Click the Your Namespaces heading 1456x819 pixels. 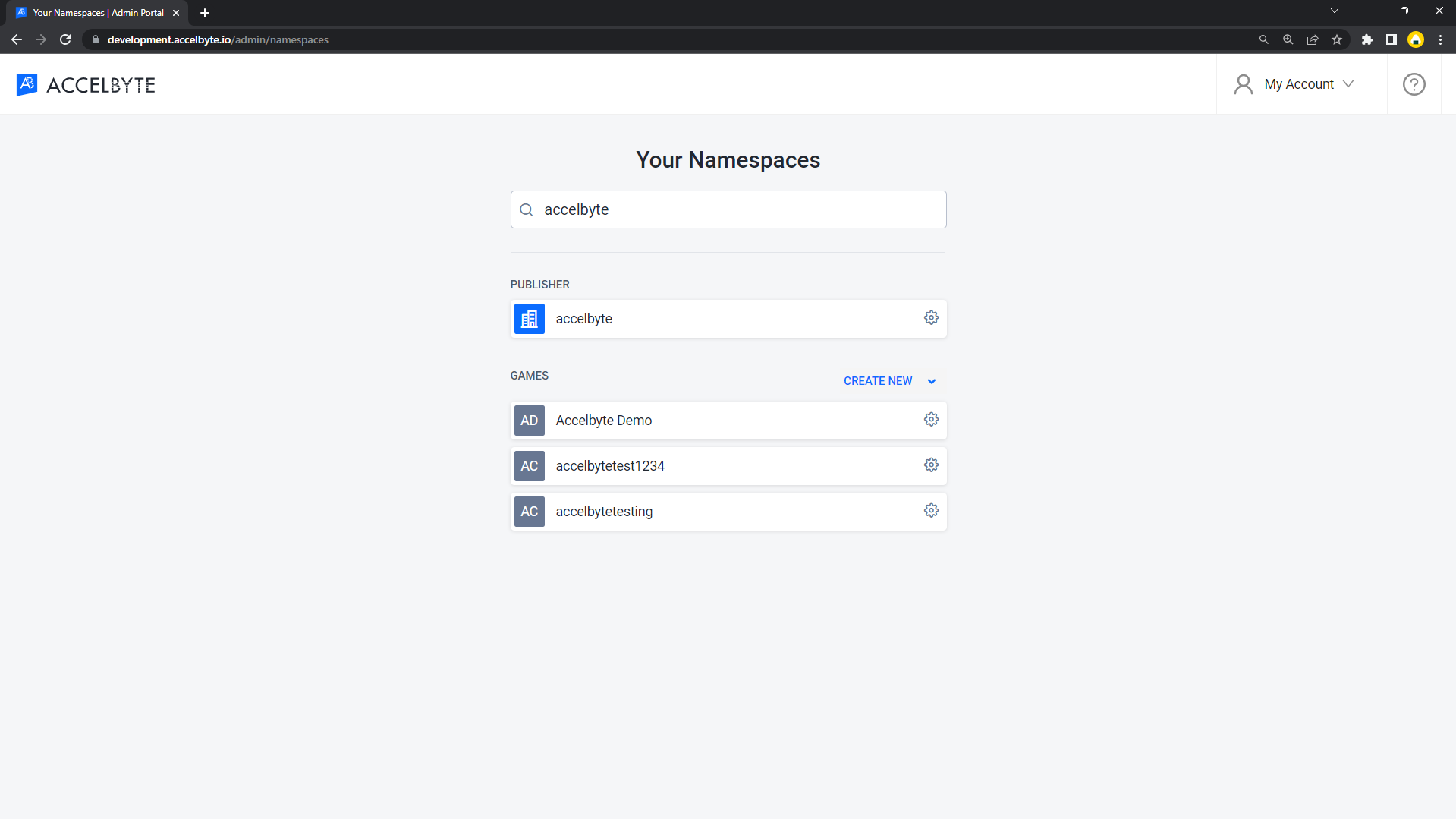click(728, 160)
